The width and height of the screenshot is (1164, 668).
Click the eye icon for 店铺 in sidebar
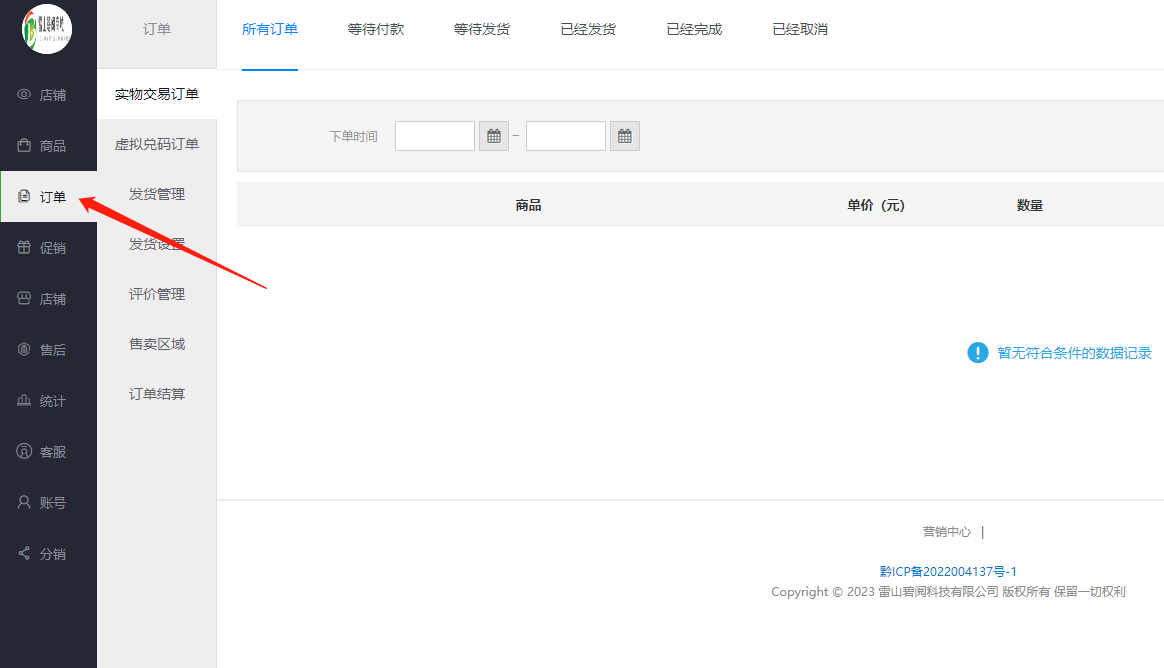pos(25,95)
